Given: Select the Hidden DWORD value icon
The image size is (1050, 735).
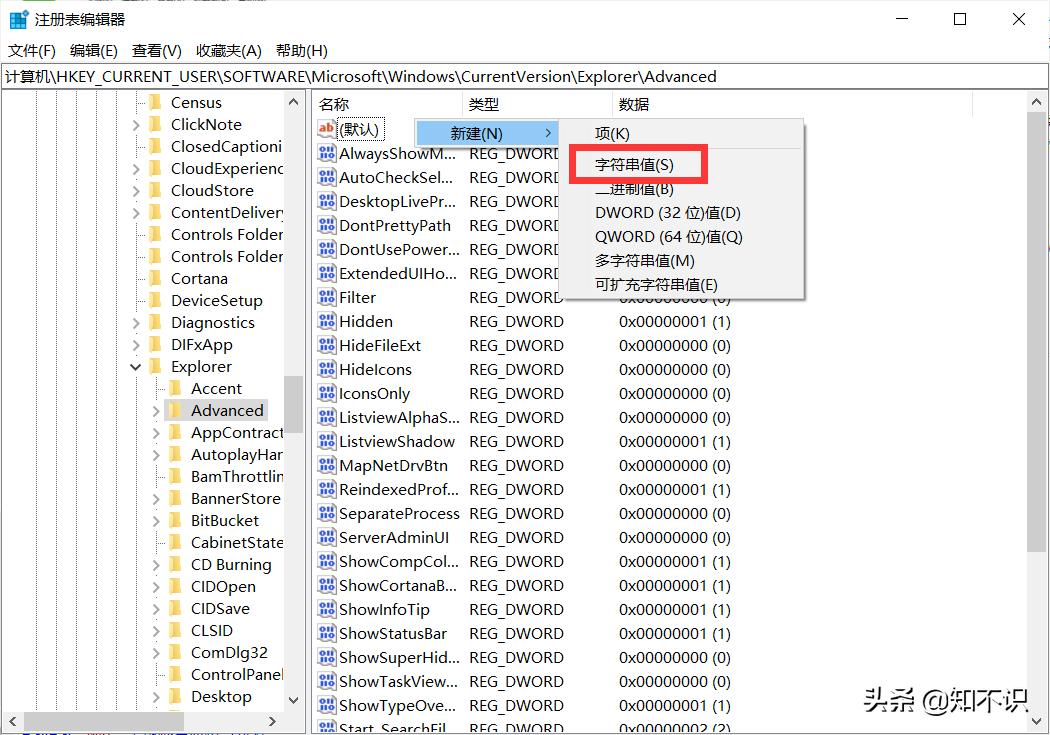Looking at the screenshot, I should 327,321.
